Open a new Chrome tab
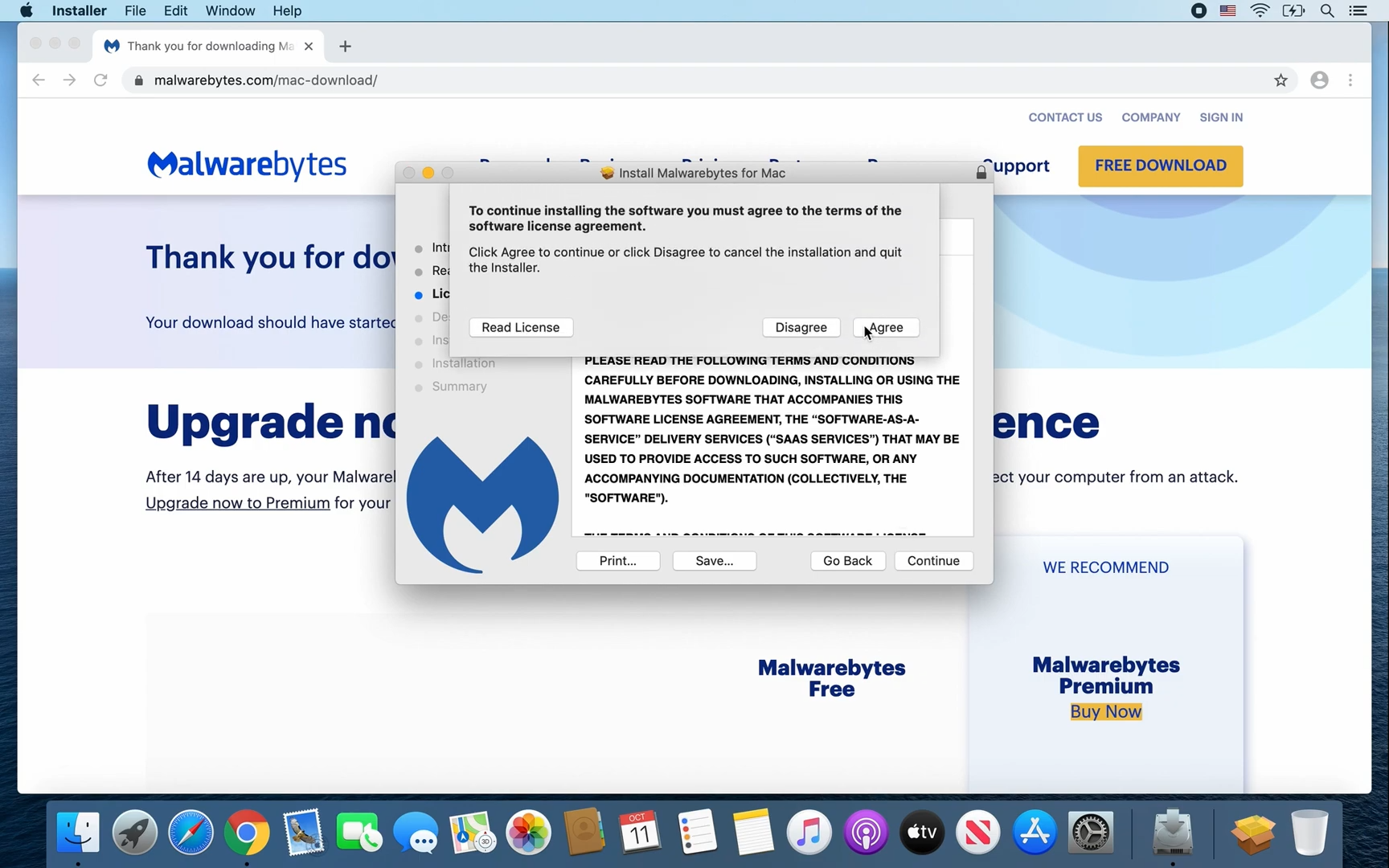1389x868 pixels. click(x=345, y=46)
